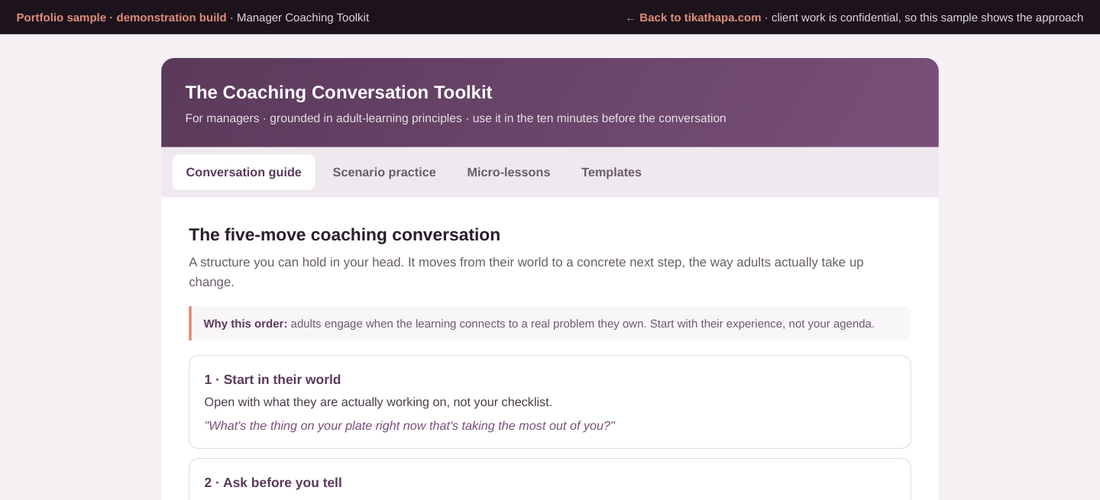Click the 'Why this order' callout

pyautogui.click(x=549, y=323)
